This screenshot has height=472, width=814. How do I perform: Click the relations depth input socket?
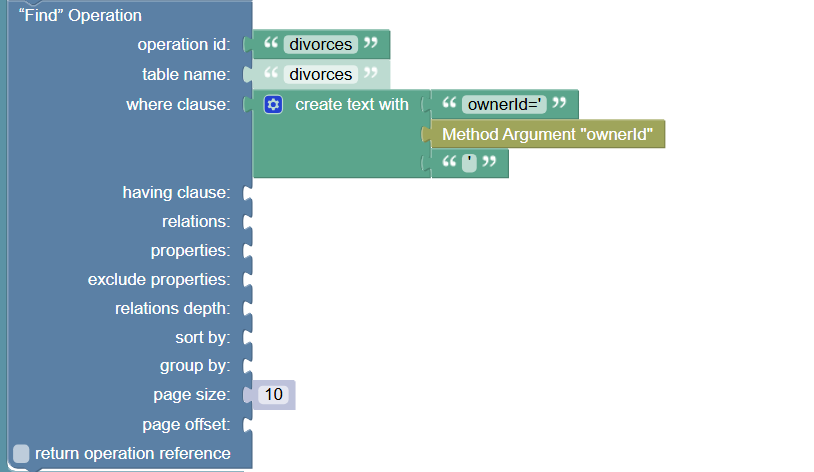(x=248, y=309)
